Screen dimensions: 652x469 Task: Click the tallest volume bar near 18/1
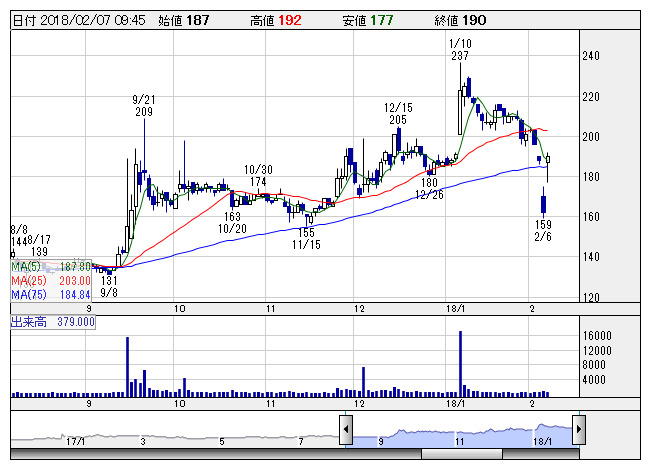coord(461,363)
